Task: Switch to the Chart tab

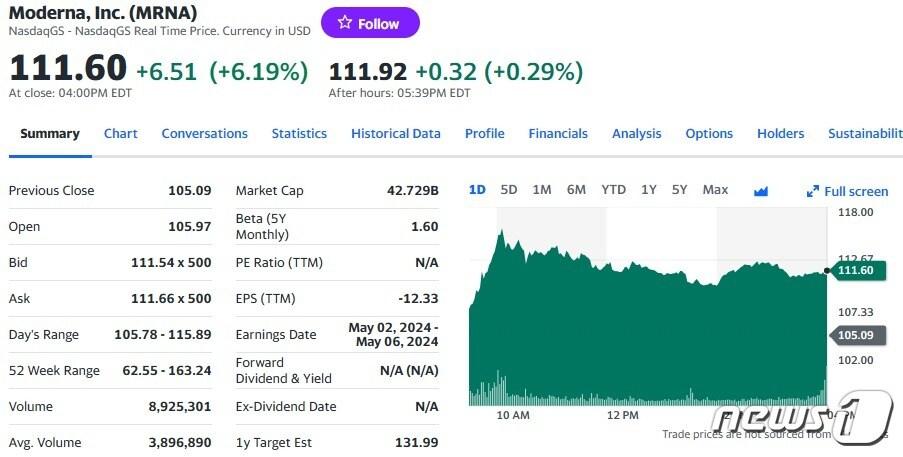Action: (120, 134)
